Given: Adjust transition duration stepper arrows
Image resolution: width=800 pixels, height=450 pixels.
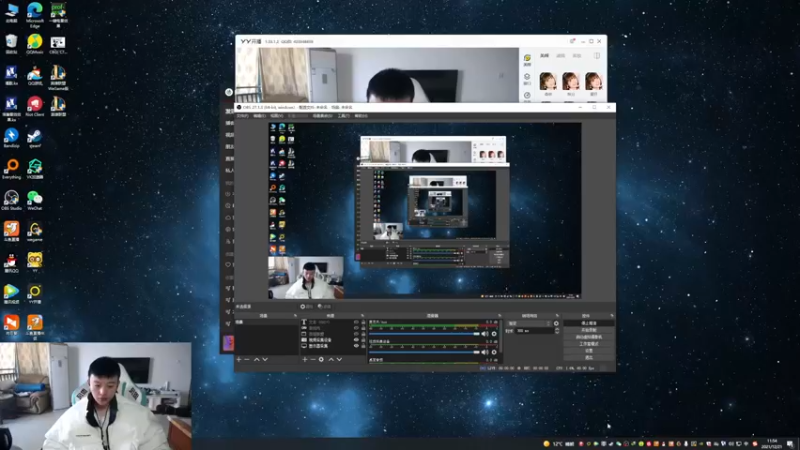Looking at the screenshot, I should [x=557, y=331].
